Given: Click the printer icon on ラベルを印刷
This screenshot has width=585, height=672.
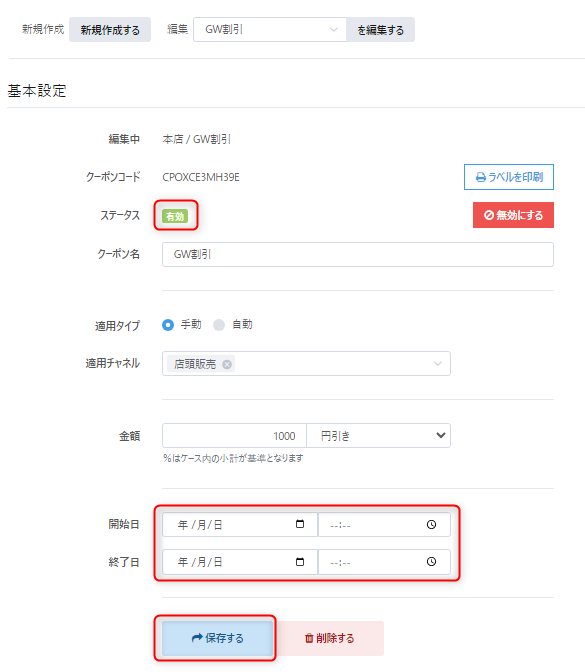Looking at the screenshot, I should pyautogui.click(x=481, y=177).
